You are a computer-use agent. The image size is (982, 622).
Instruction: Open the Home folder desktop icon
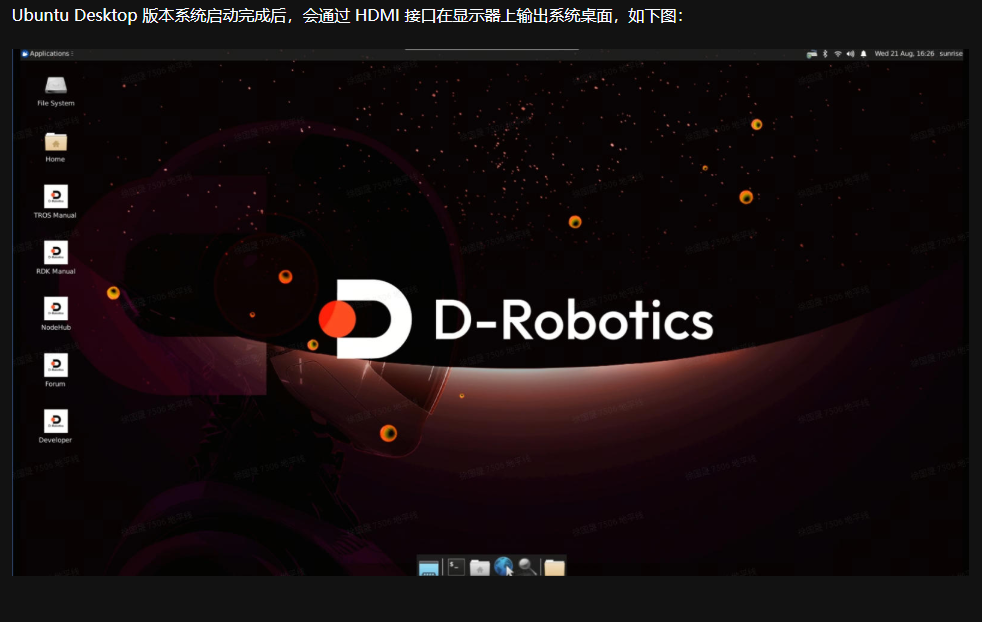click(55, 143)
